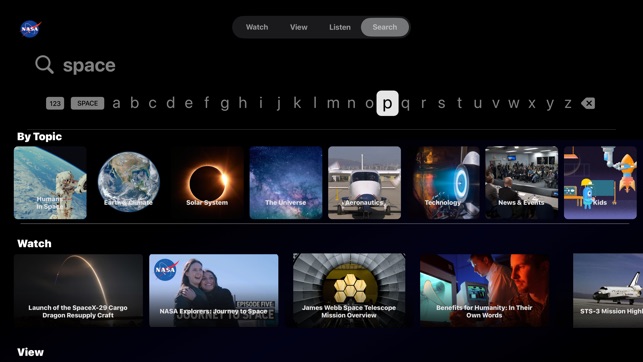The image size is (643, 362).
Task: Pick letter n on the keyboard
Action: coord(351,103)
